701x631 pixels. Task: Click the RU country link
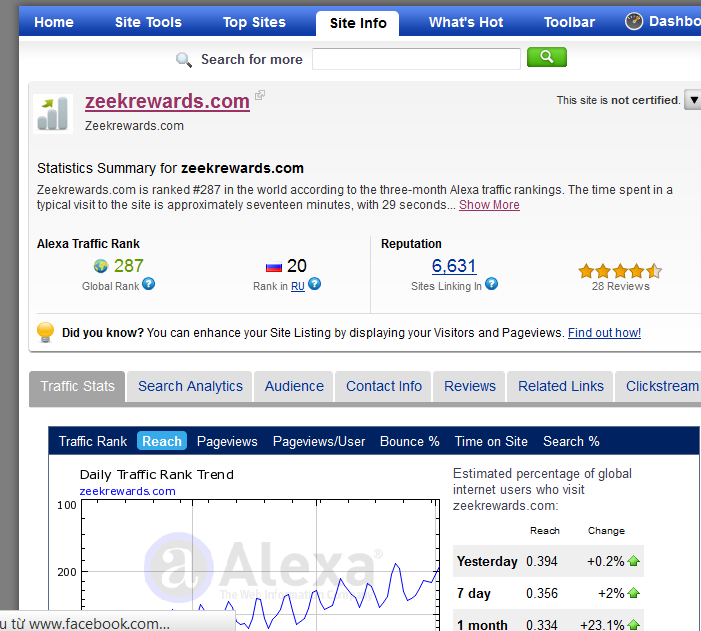298,286
